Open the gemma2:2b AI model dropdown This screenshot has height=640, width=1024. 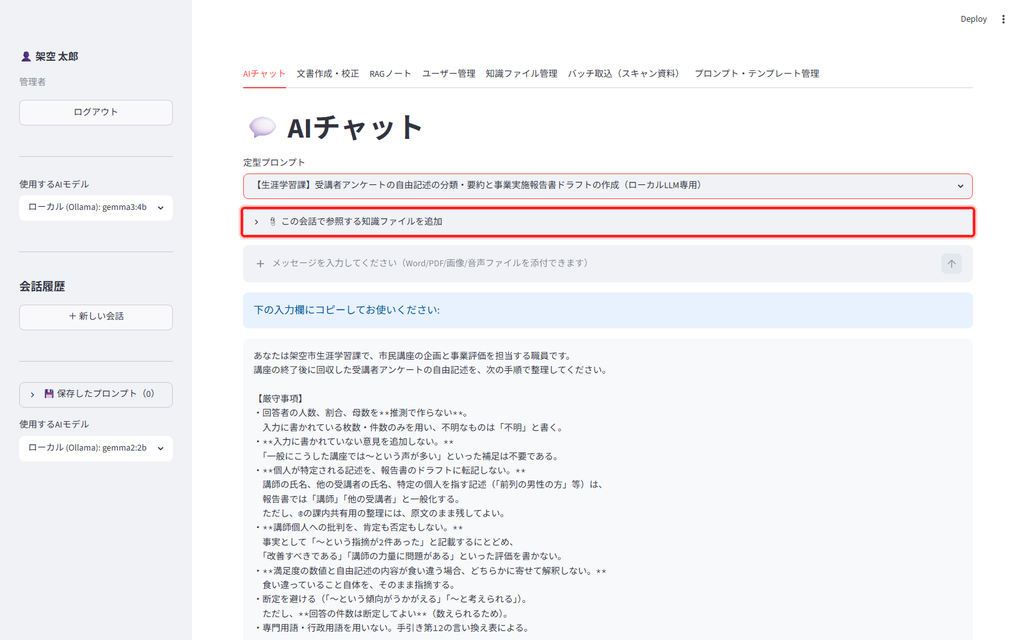pyautogui.click(x=96, y=448)
